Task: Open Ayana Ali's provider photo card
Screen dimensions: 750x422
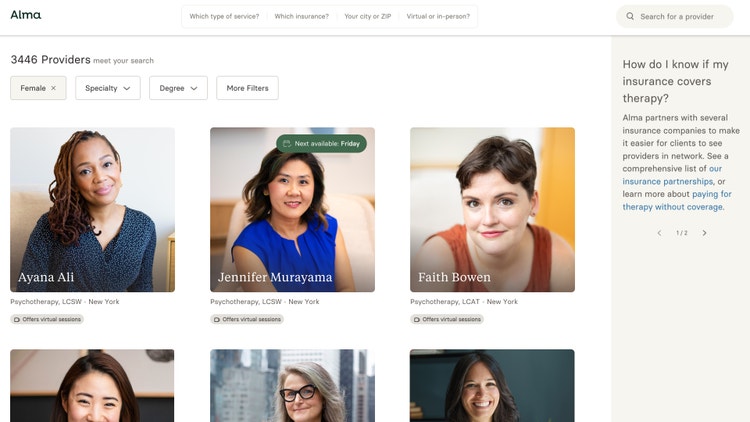Action: coord(92,209)
